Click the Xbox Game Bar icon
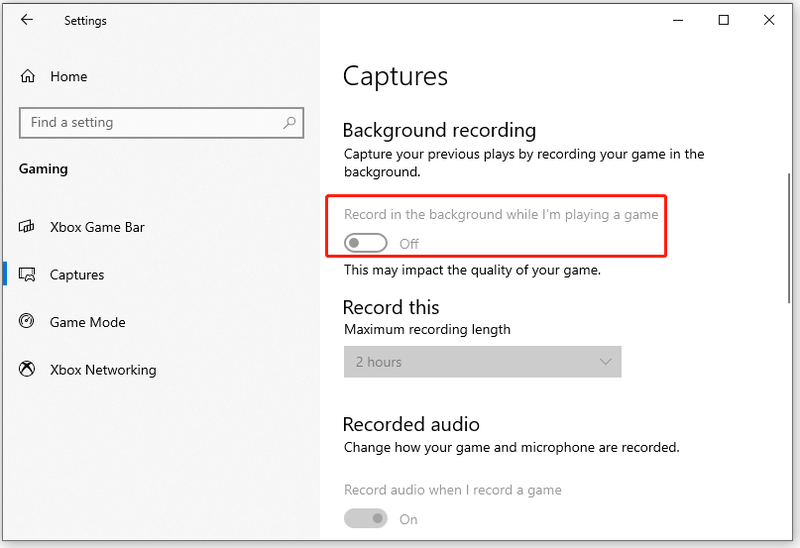This screenshot has width=800, height=548. pos(27,227)
